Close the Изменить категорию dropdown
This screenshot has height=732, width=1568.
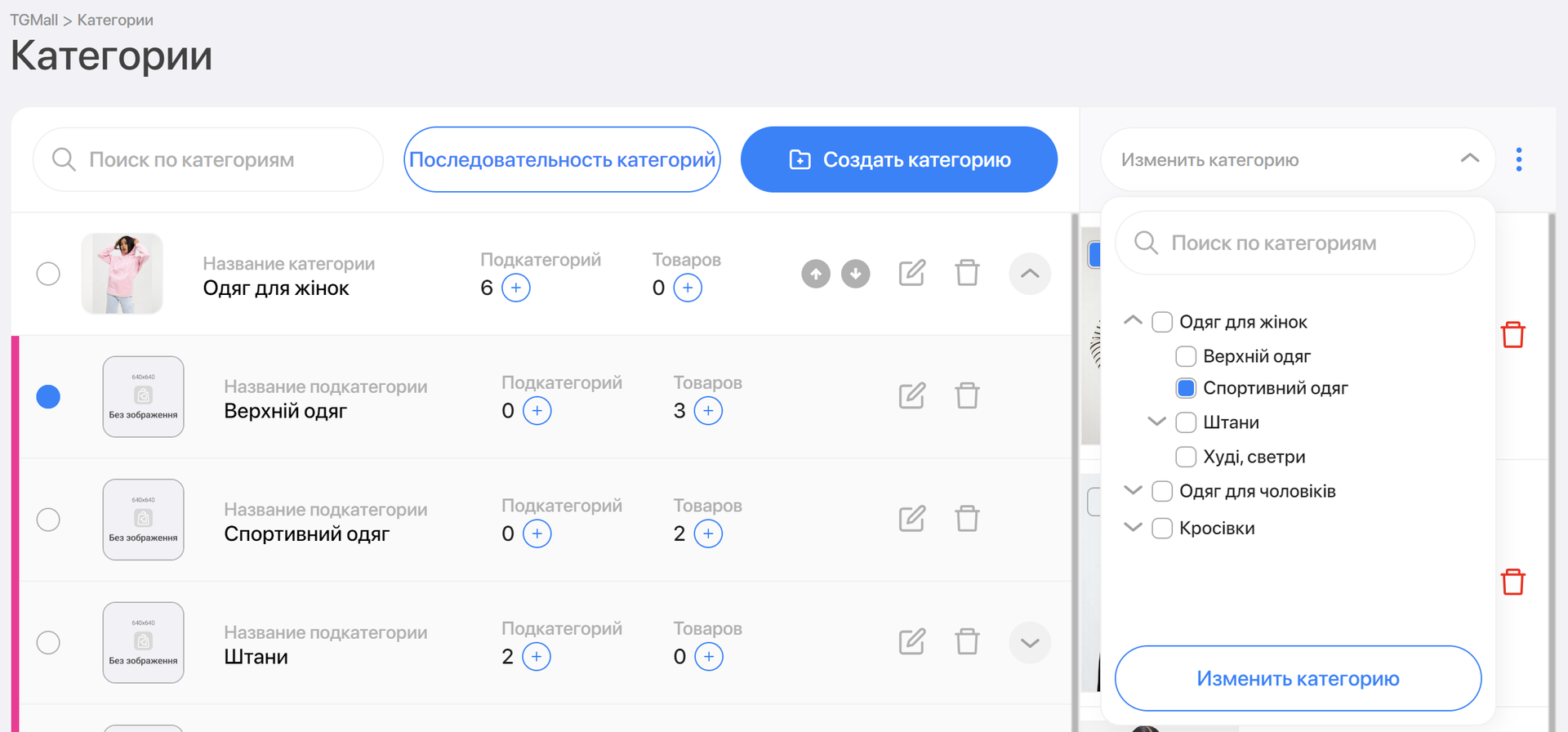[x=1469, y=159]
